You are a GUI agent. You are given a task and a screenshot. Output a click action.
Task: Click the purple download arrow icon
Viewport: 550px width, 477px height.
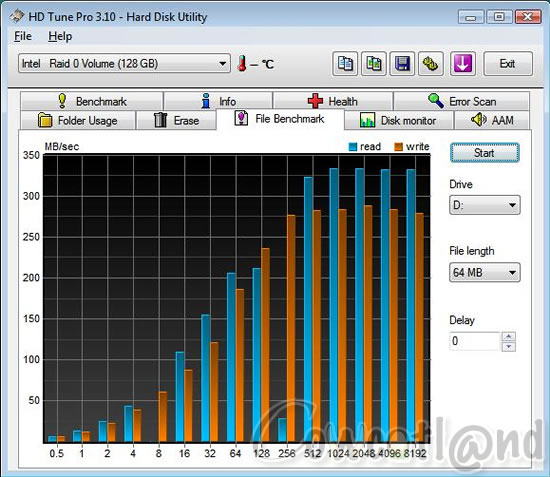(x=463, y=64)
